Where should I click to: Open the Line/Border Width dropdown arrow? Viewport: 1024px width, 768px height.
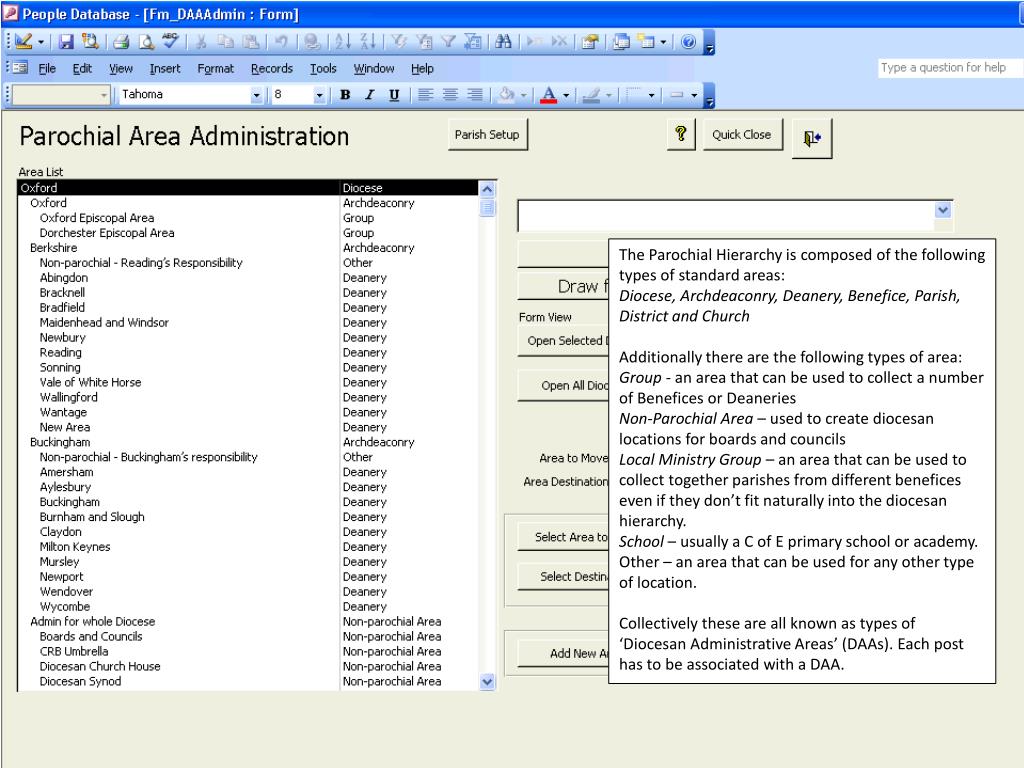tap(651, 95)
